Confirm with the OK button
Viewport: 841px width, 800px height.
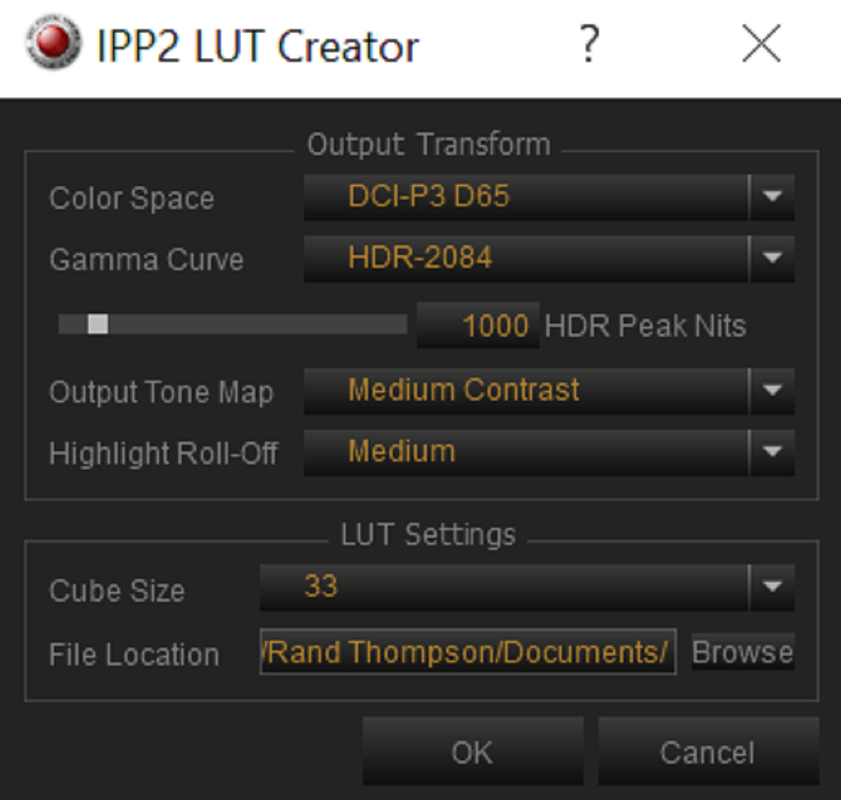pyautogui.click(x=473, y=752)
